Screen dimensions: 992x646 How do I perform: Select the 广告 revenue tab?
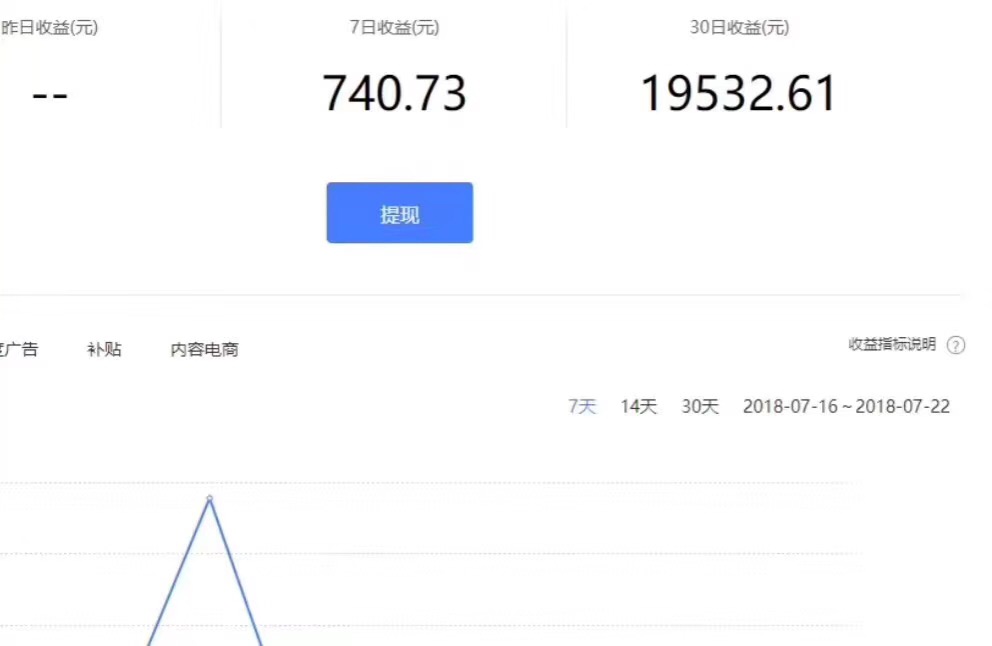pos(20,349)
